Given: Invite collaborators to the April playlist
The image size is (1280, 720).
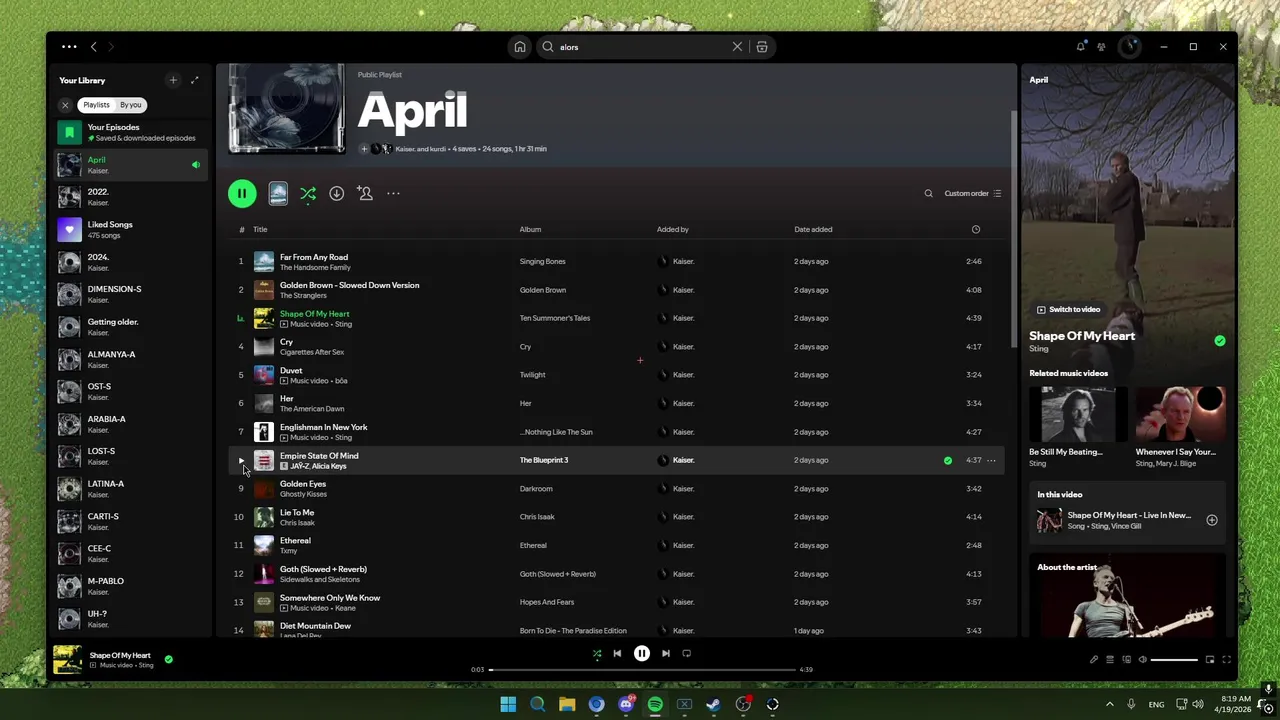Looking at the screenshot, I should click(x=365, y=194).
